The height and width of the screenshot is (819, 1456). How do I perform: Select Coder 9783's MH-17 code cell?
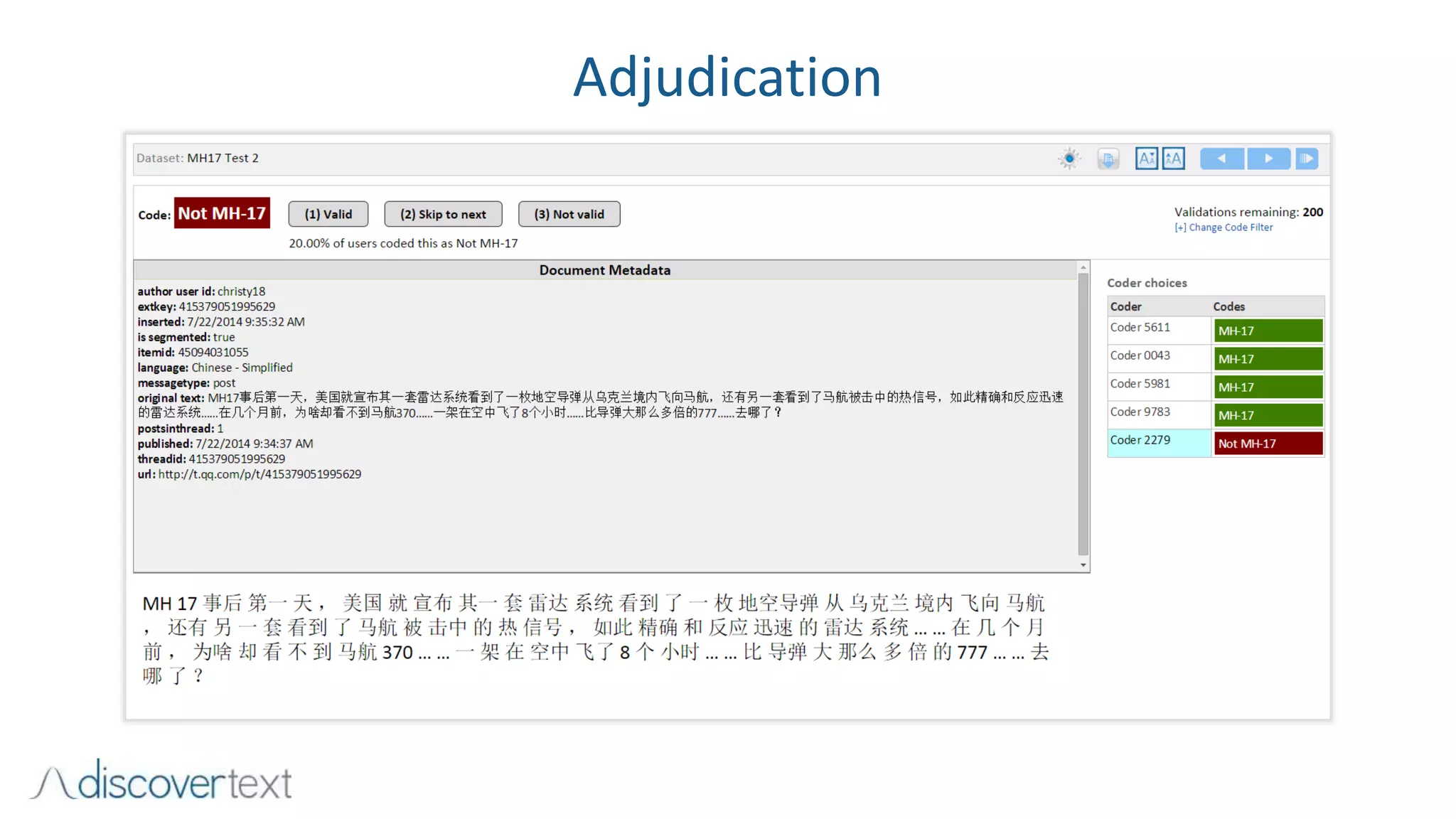coord(1268,415)
